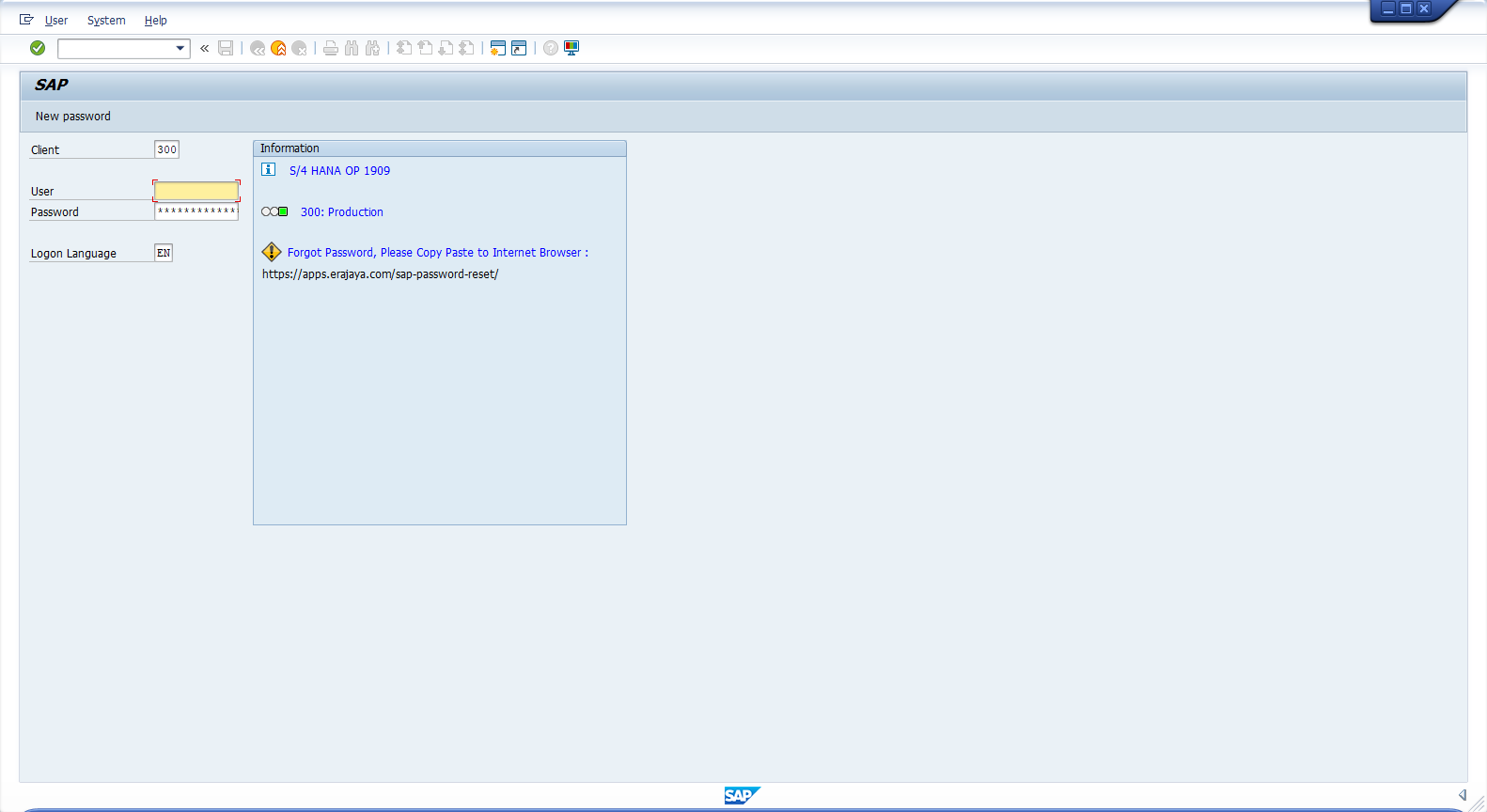
Task: Click the Save diskette icon
Action: tap(226, 48)
